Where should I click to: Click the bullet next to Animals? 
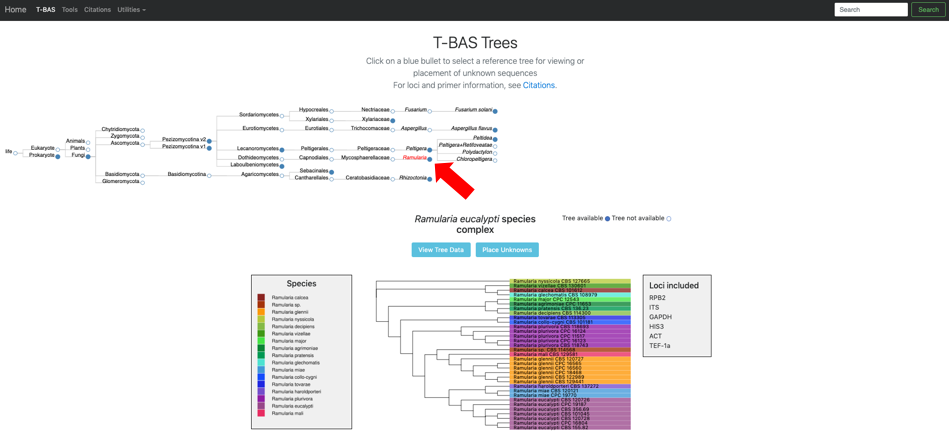pos(88,142)
